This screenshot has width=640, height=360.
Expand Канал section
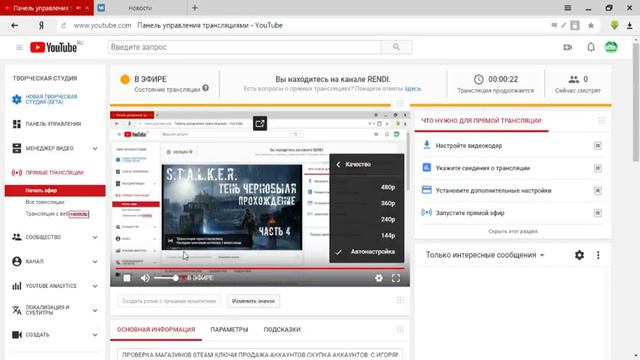[95, 262]
